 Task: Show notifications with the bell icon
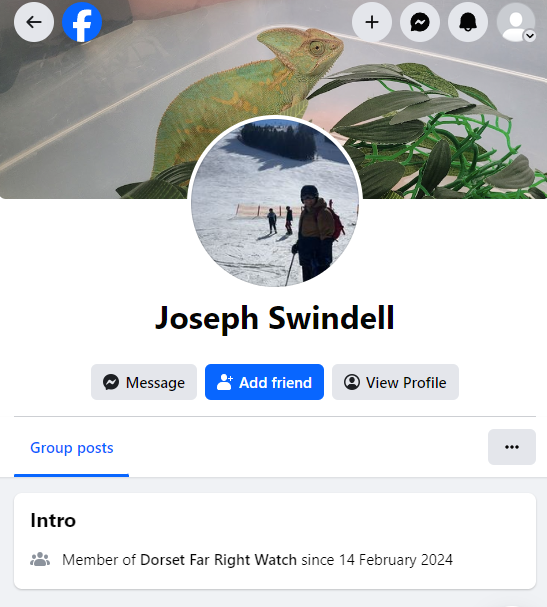(x=468, y=22)
